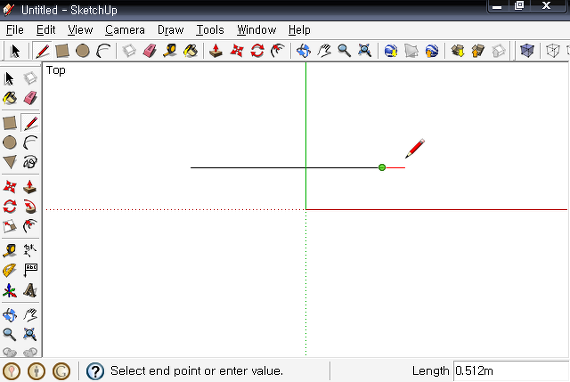The height and width of the screenshot is (382, 570).
Task: Select the 3D Text tool
Action: 30,290
